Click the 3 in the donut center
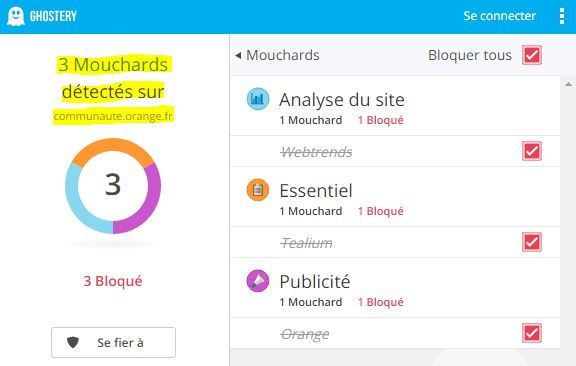The image size is (576, 366). click(113, 184)
